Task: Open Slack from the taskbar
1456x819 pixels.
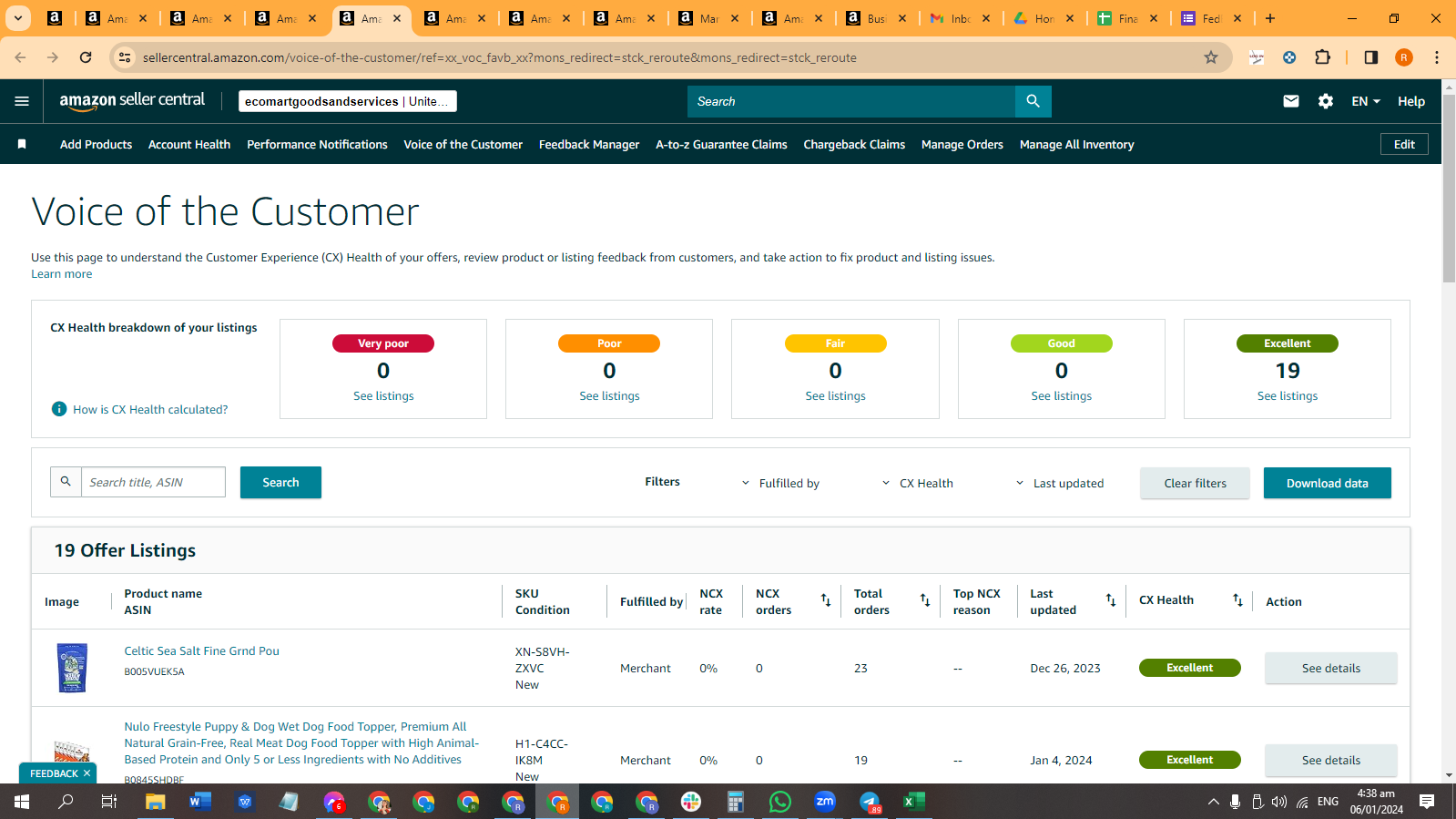Action: click(x=691, y=802)
